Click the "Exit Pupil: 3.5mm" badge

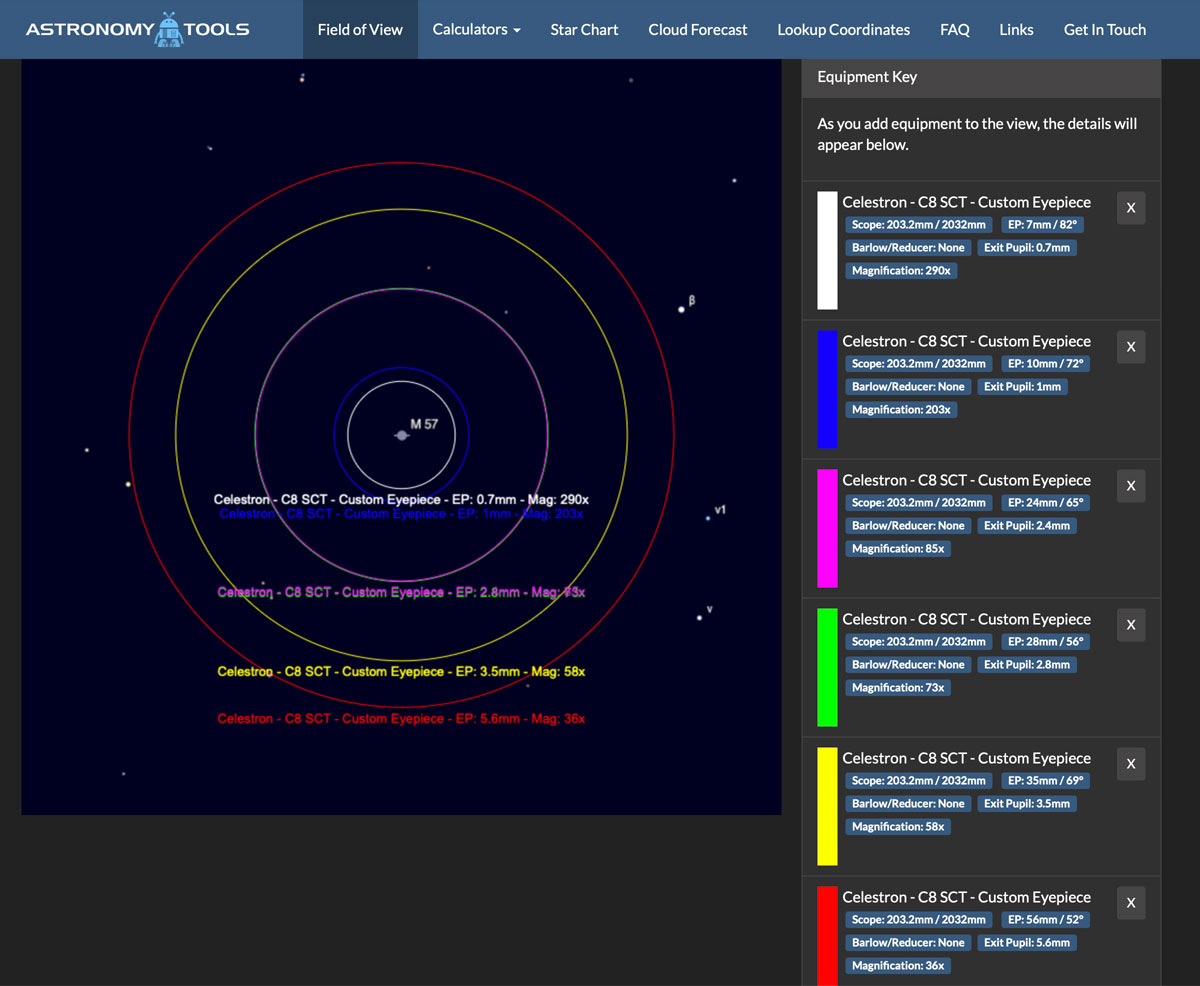pyautogui.click(x=1027, y=804)
